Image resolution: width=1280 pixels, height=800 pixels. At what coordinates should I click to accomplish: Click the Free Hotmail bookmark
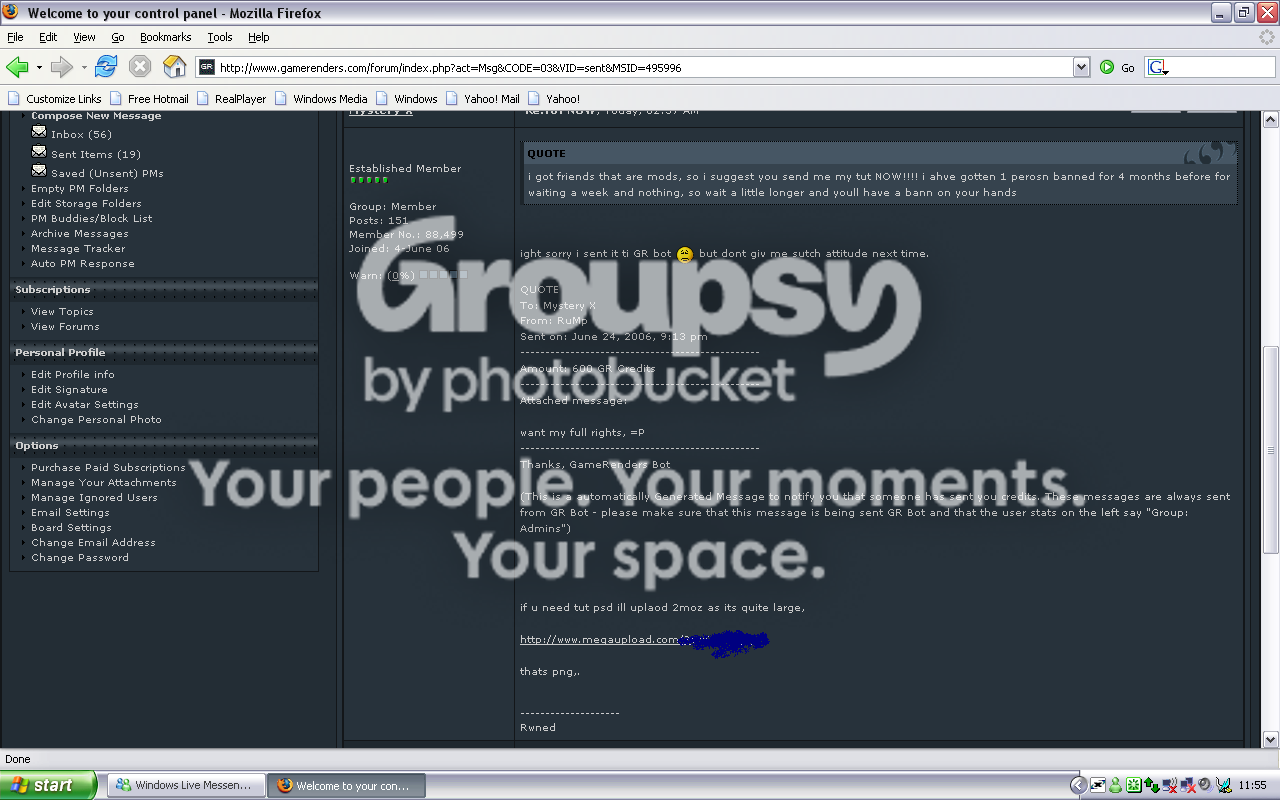coord(149,98)
